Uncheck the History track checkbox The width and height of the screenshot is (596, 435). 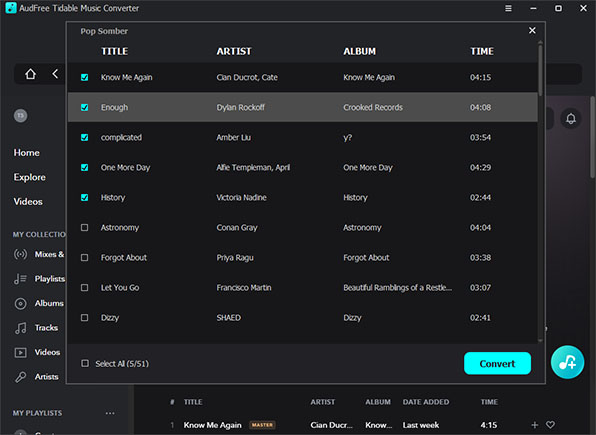point(84,197)
